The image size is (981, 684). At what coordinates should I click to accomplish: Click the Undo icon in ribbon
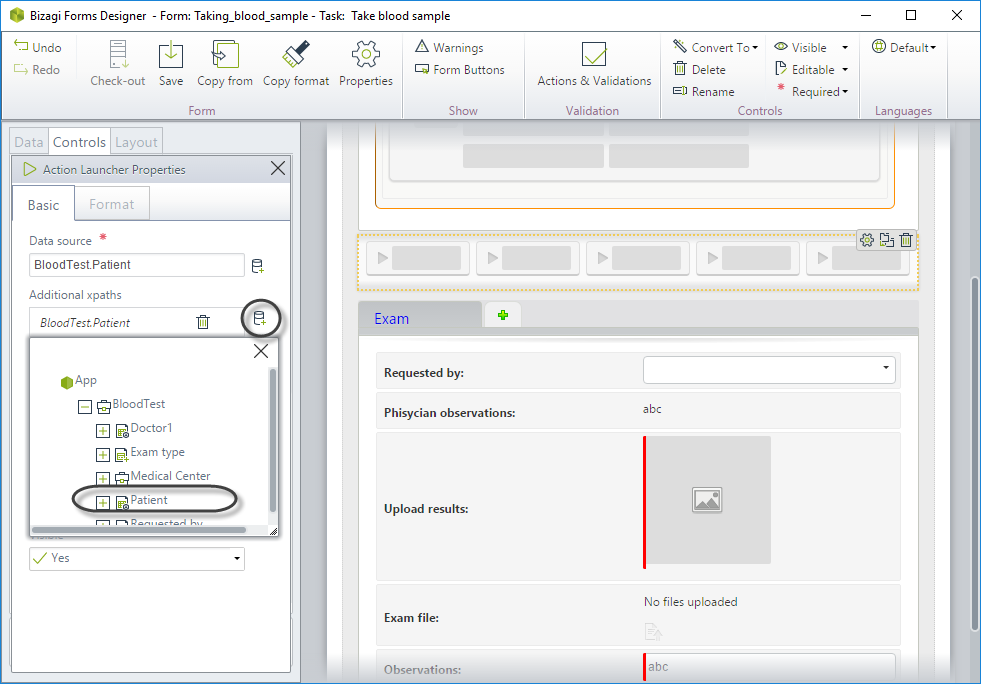click(x=21, y=46)
